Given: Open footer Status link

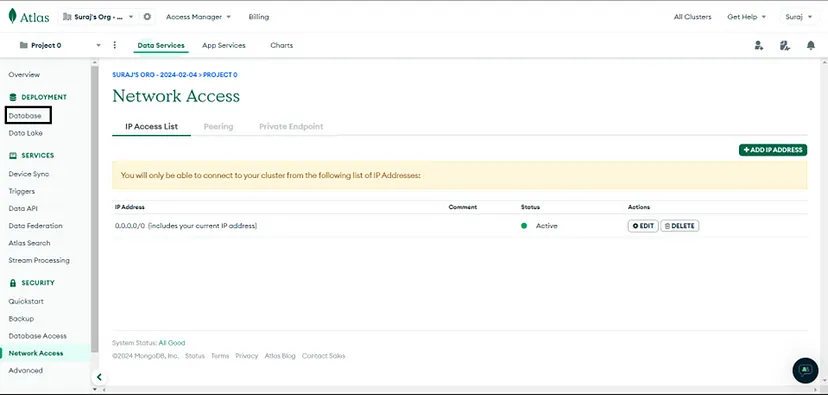Looking at the screenshot, I should pos(195,356).
